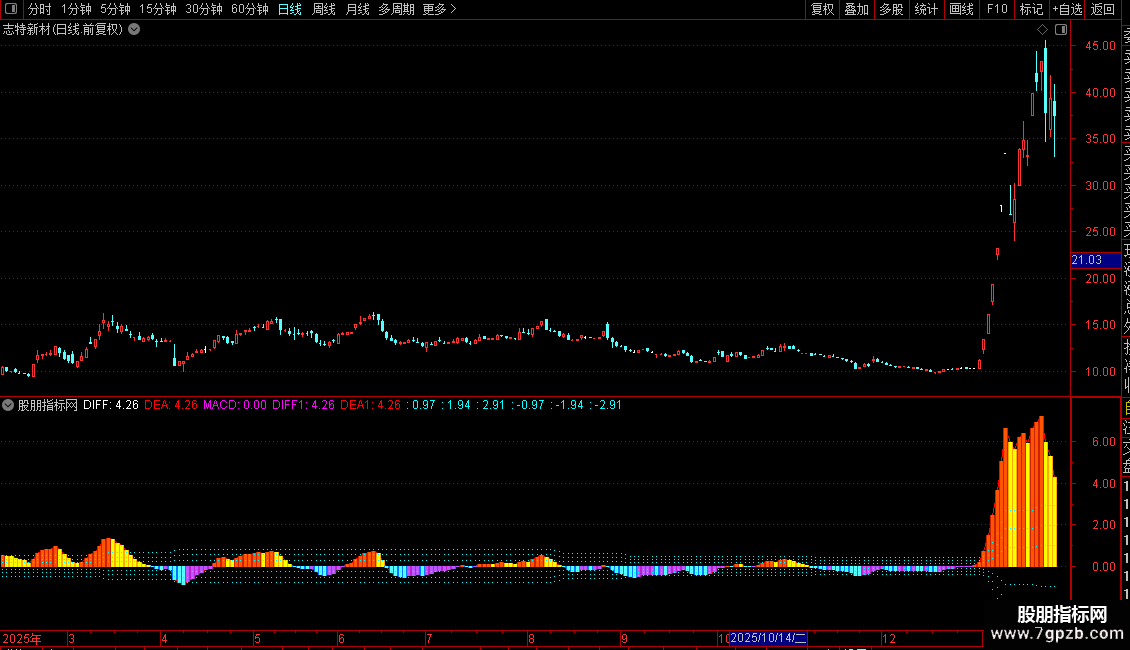Open the 多周期 multi-period view
This screenshot has width=1130, height=650.
click(x=396, y=9)
